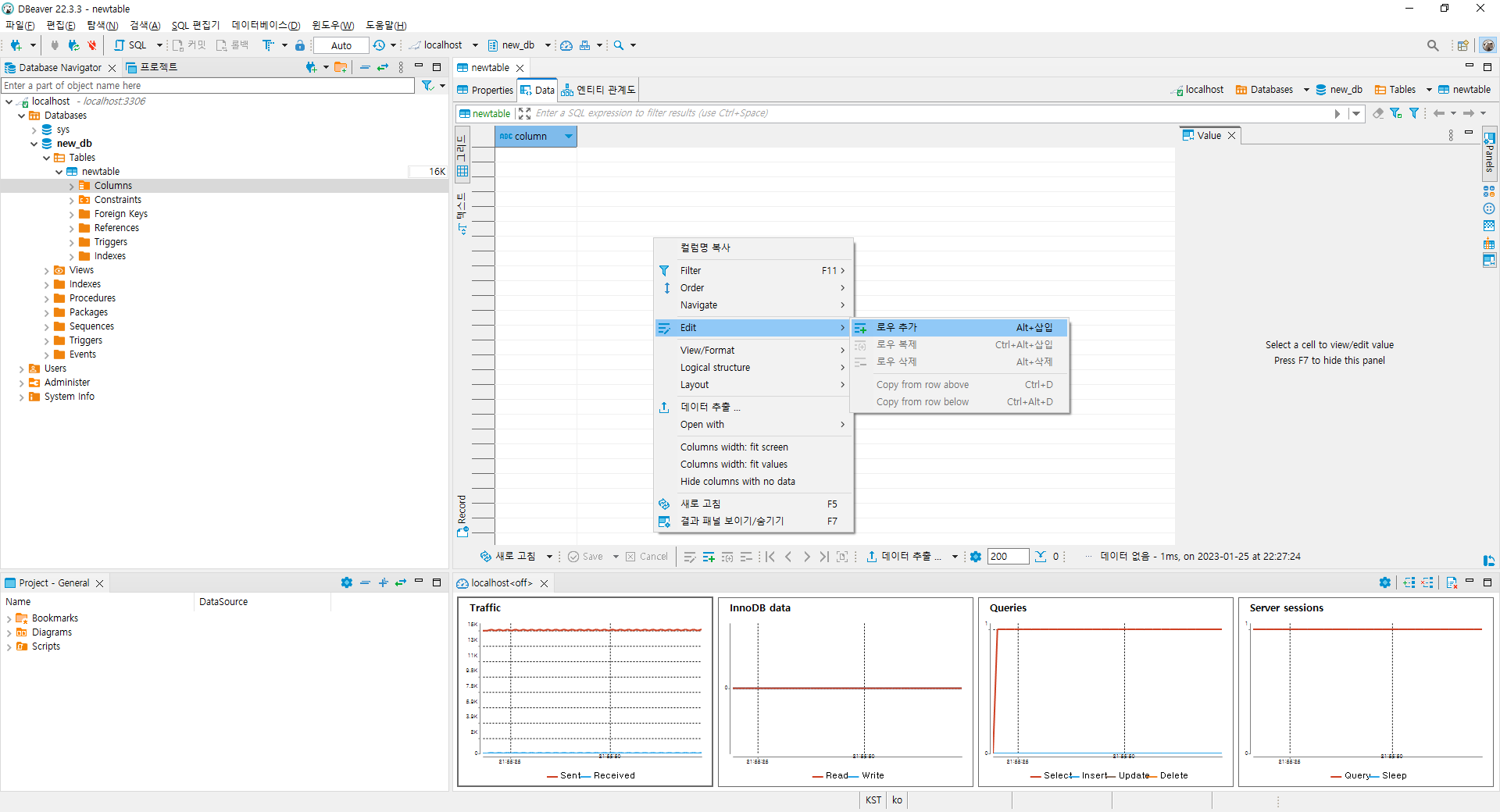Open the dashboard gauge icon in the toolbar
Screen dimensions: 1500x812
click(x=566, y=45)
